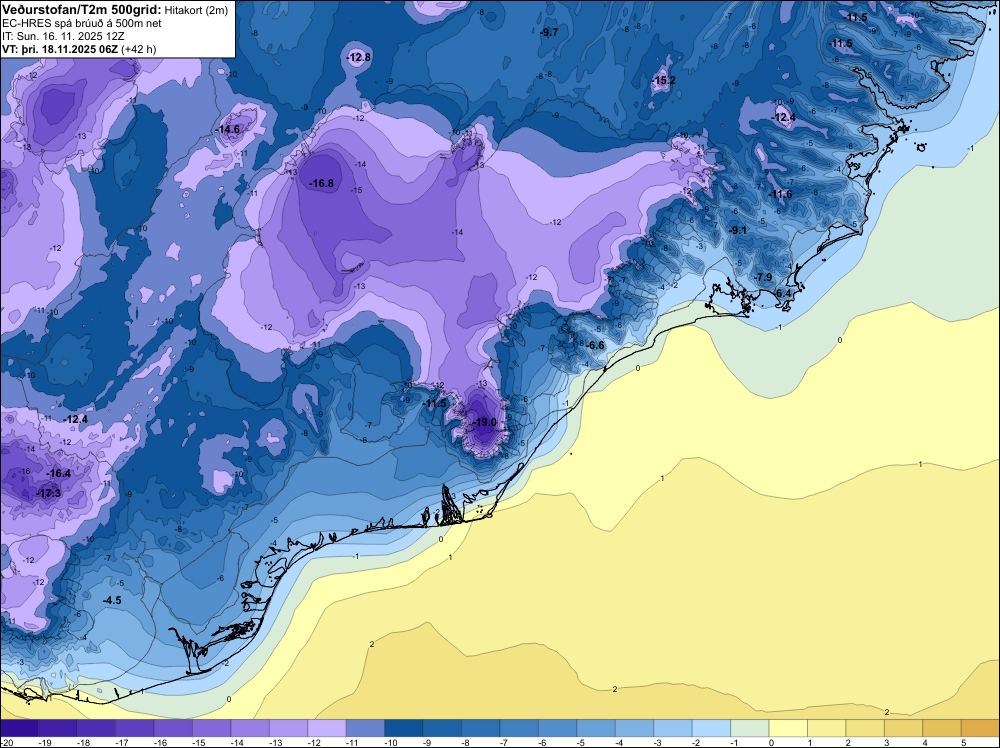Click the map title "Veðurstofan/T2m 500grid"
The width and height of the screenshot is (1000, 748).
point(82,9)
